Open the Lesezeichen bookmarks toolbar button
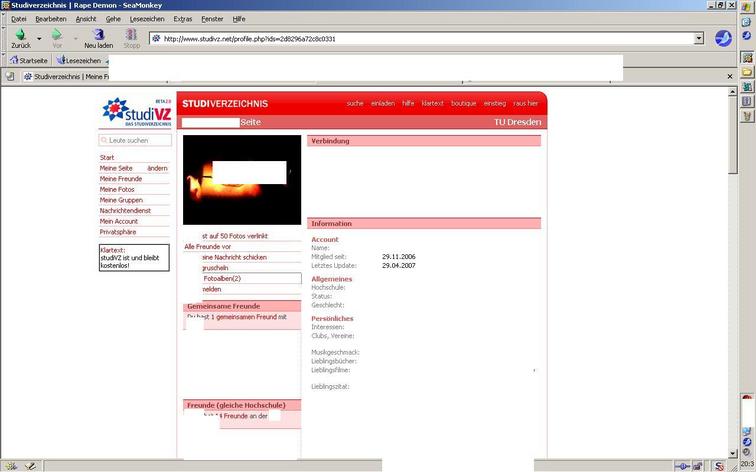The image size is (756, 472). click(80, 60)
